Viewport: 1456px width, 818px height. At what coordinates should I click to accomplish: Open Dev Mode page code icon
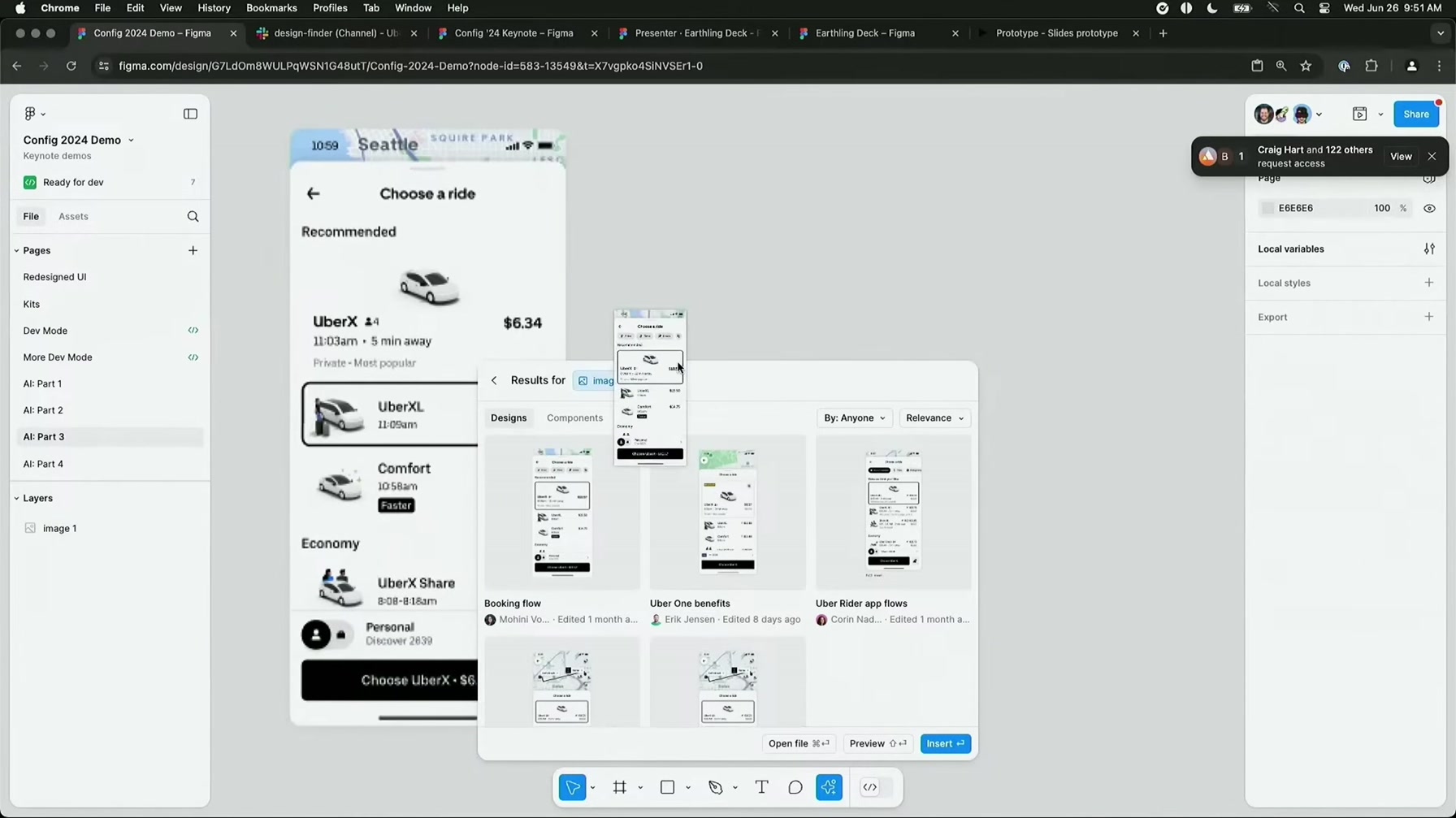pos(193,331)
